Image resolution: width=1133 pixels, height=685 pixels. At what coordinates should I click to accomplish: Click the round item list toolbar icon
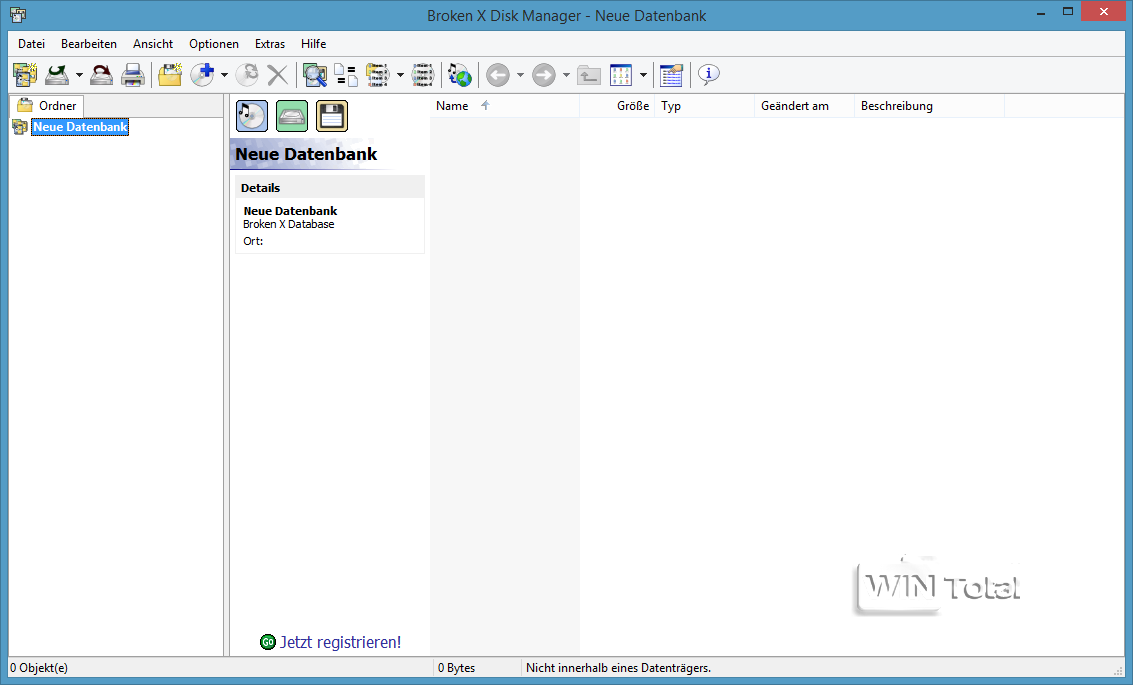(423, 74)
